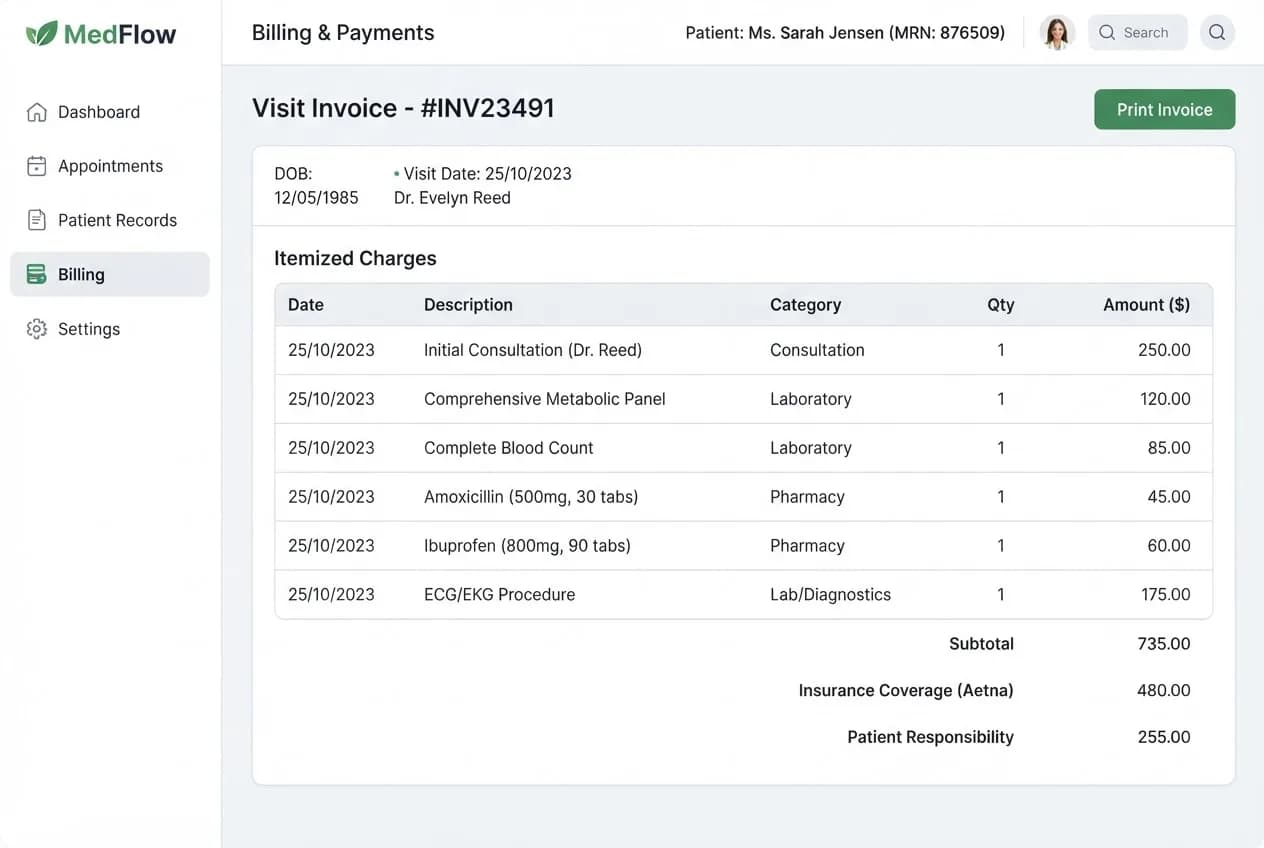
Task: Select the Comprehensive Metabolic Panel charge
Action: [x=744, y=399]
